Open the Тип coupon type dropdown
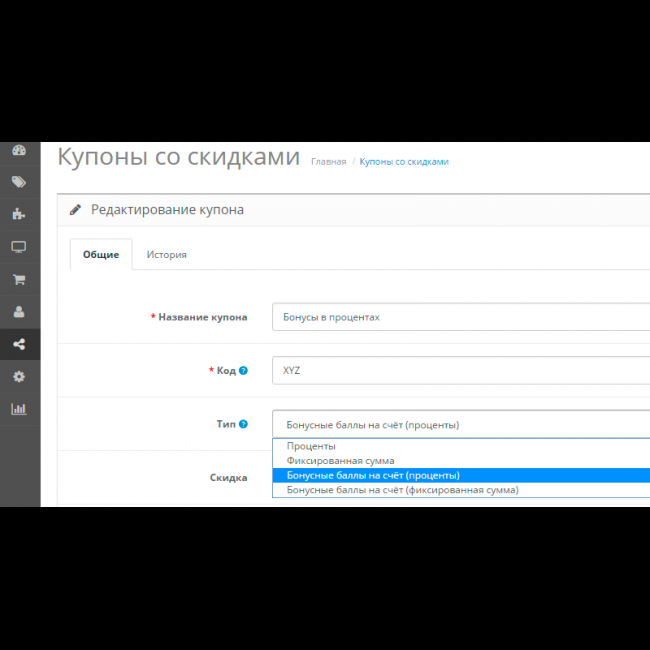The height and width of the screenshot is (650, 650). tap(460, 424)
